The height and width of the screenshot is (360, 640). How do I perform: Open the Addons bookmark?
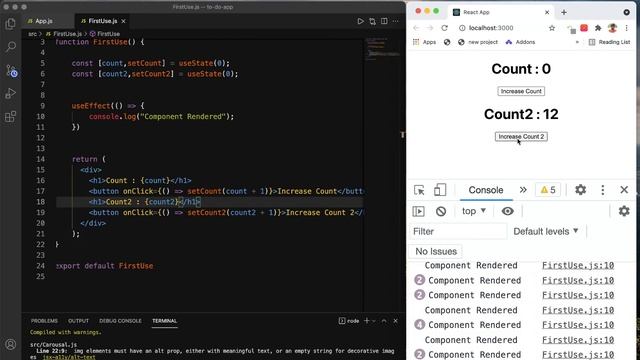520,42
